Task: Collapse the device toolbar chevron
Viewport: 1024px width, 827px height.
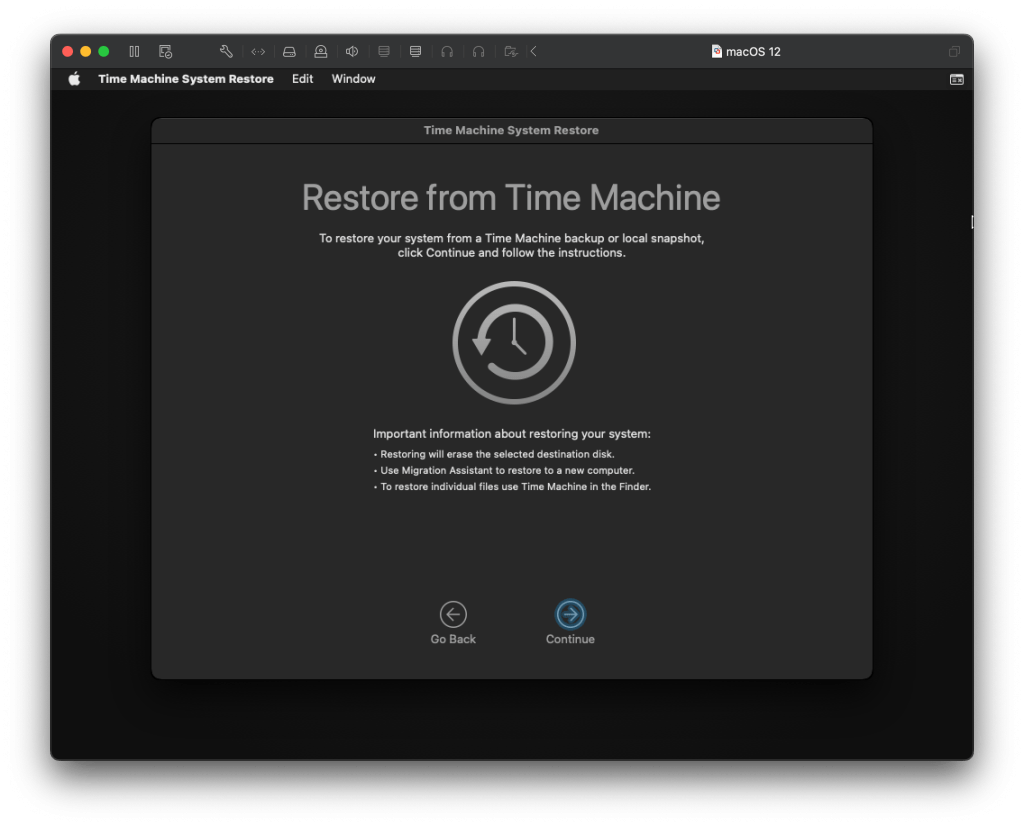Action: tap(534, 52)
